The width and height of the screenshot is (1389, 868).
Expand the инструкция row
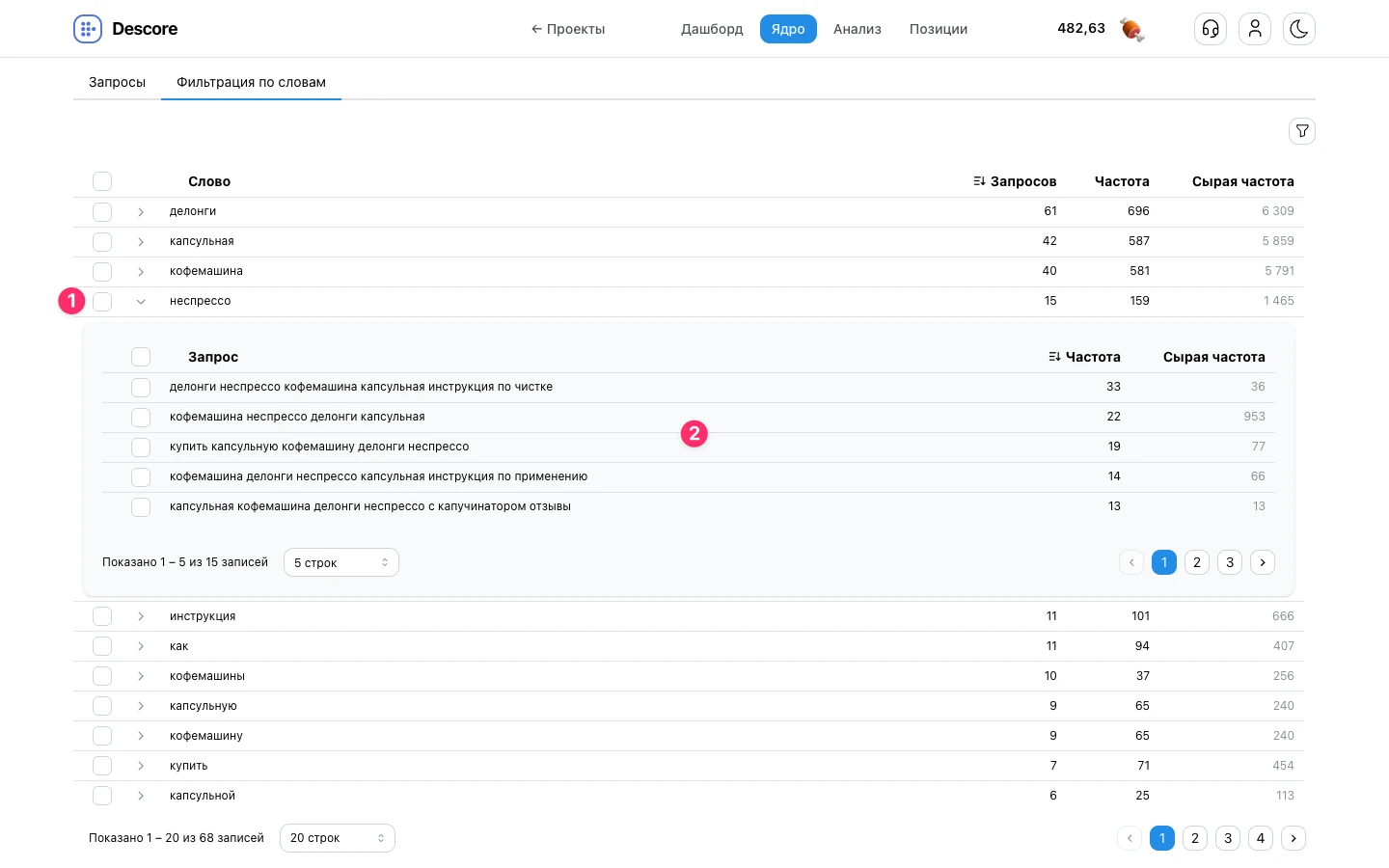(141, 616)
